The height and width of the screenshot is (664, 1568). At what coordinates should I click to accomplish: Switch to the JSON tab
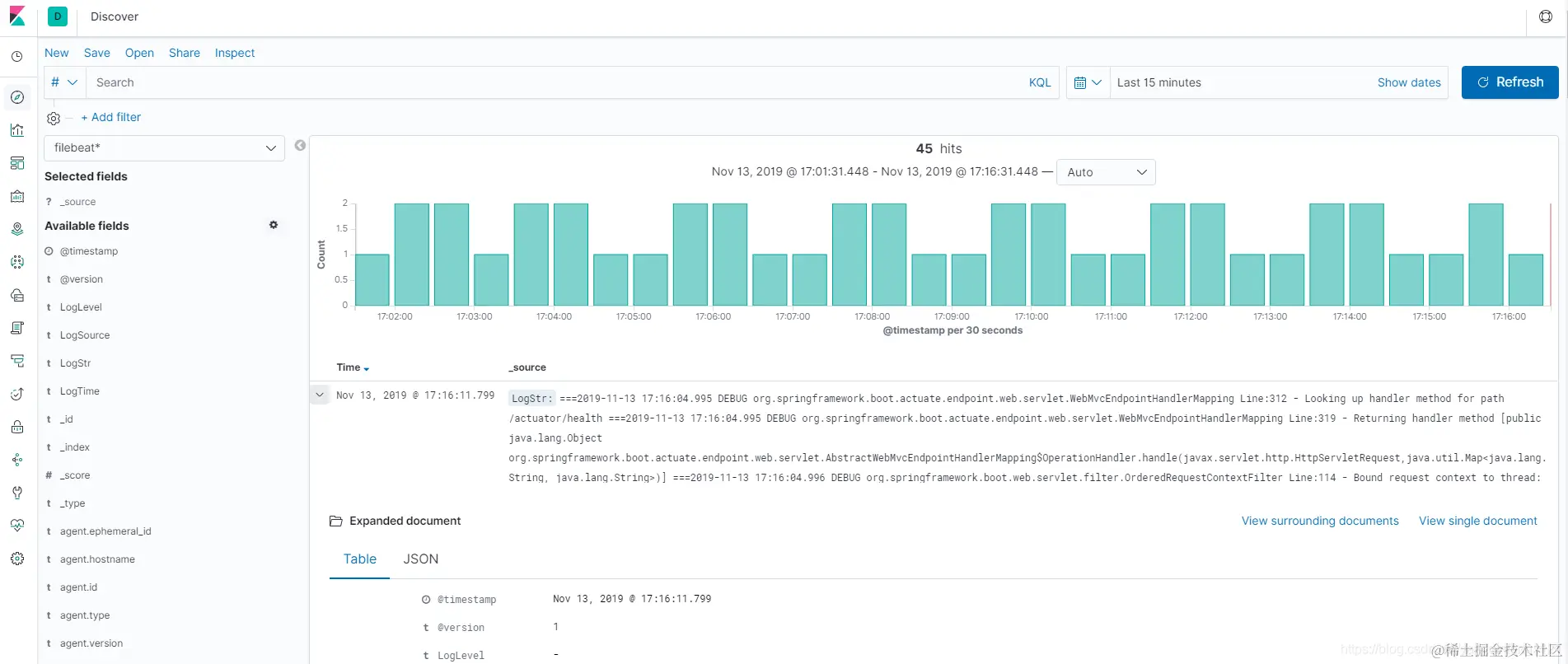(421, 559)
